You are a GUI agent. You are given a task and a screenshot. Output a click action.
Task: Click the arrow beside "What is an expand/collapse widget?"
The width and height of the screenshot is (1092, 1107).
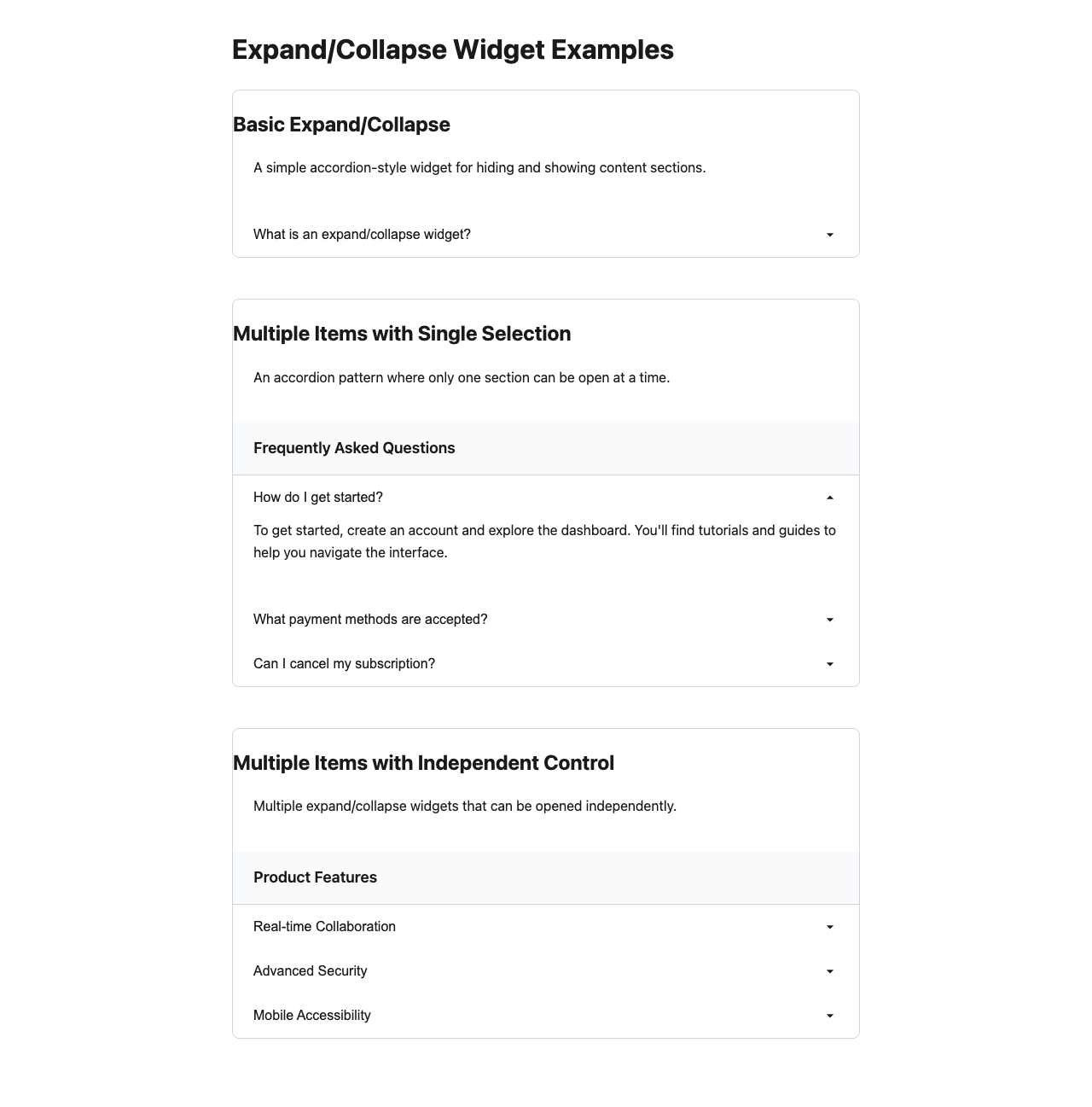click(x=830, y=235)
